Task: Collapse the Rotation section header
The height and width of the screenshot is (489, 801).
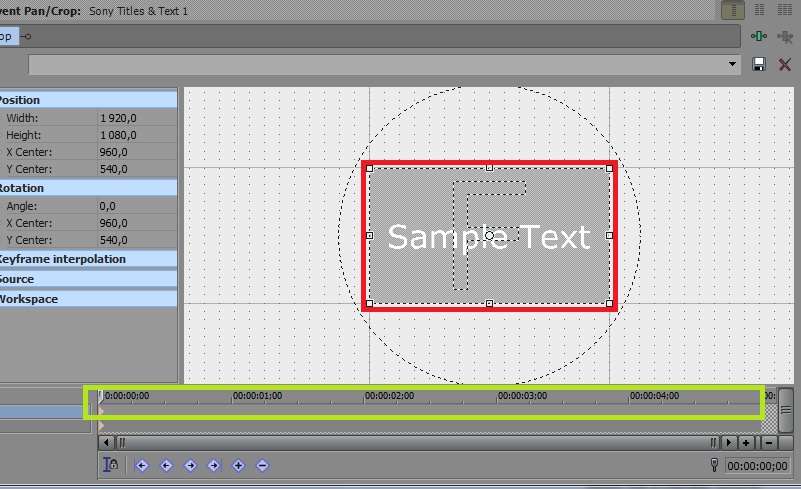Action: (88, 188)
